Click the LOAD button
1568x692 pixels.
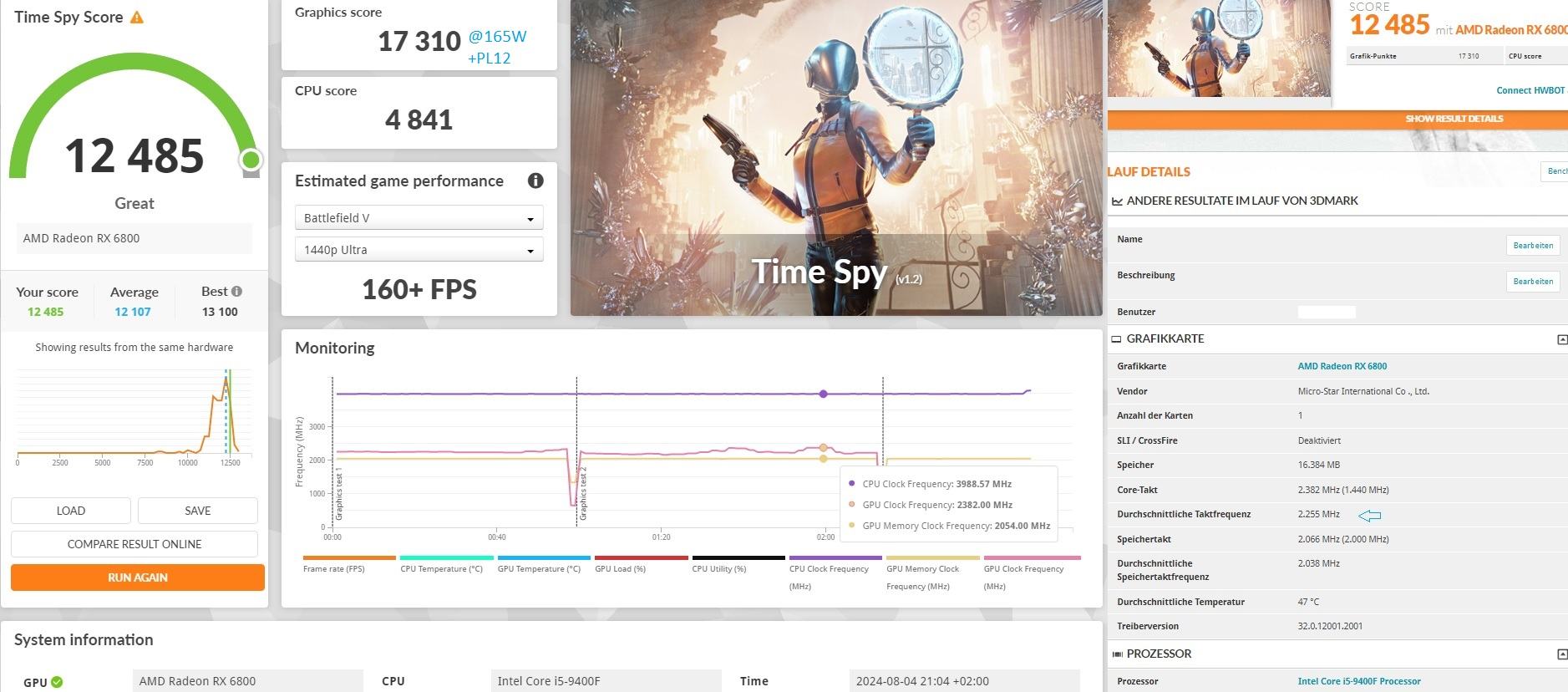[71, 511]
